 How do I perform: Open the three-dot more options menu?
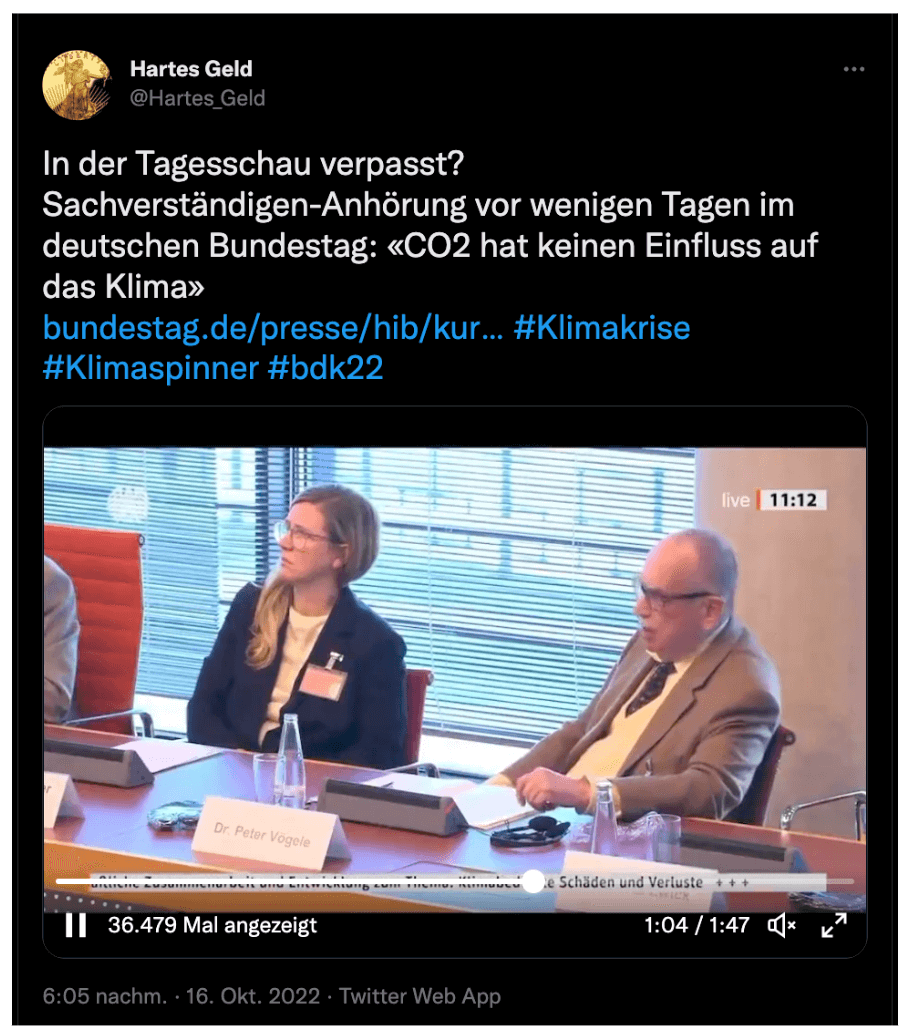(854, 69)
